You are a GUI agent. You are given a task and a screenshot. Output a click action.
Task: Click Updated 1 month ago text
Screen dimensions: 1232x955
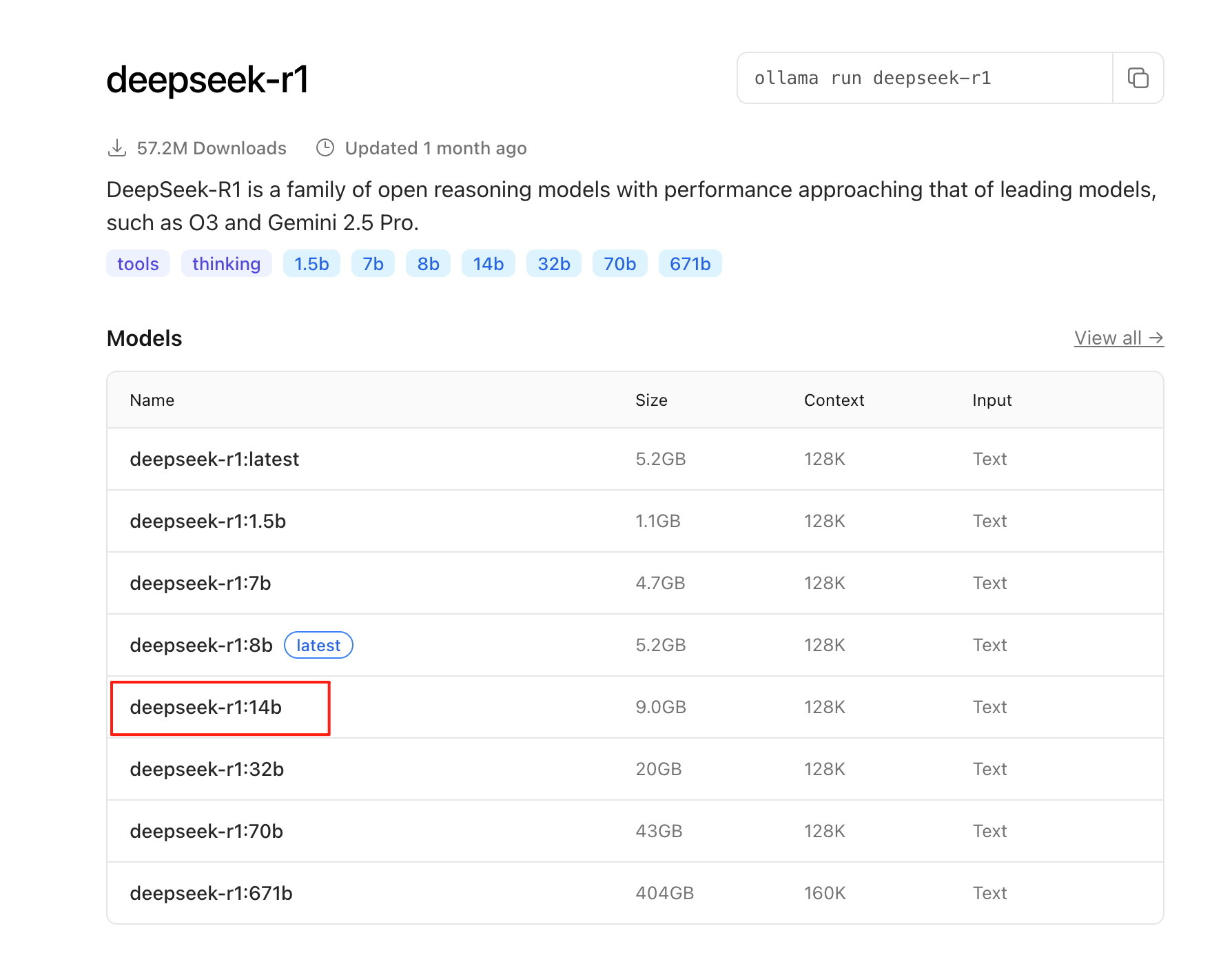(x=435, y=148)
